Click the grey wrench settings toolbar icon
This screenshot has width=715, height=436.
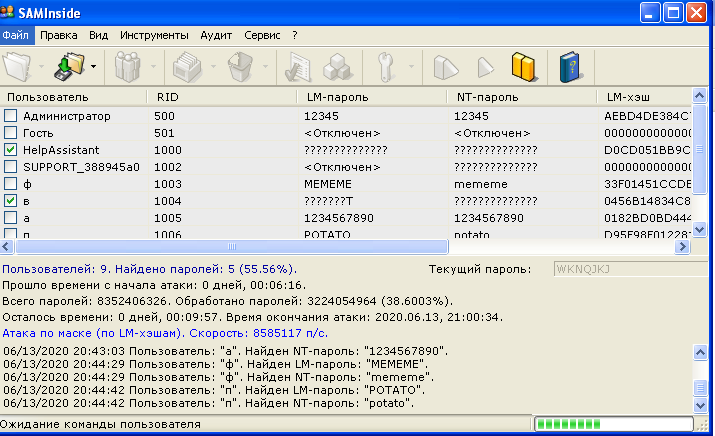386,67
